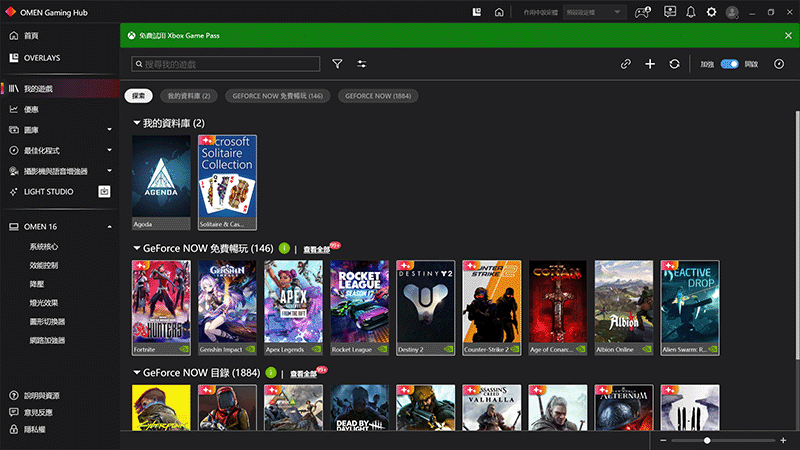
Task: Open the Agoda tile
Action: [x=161, y=182]
